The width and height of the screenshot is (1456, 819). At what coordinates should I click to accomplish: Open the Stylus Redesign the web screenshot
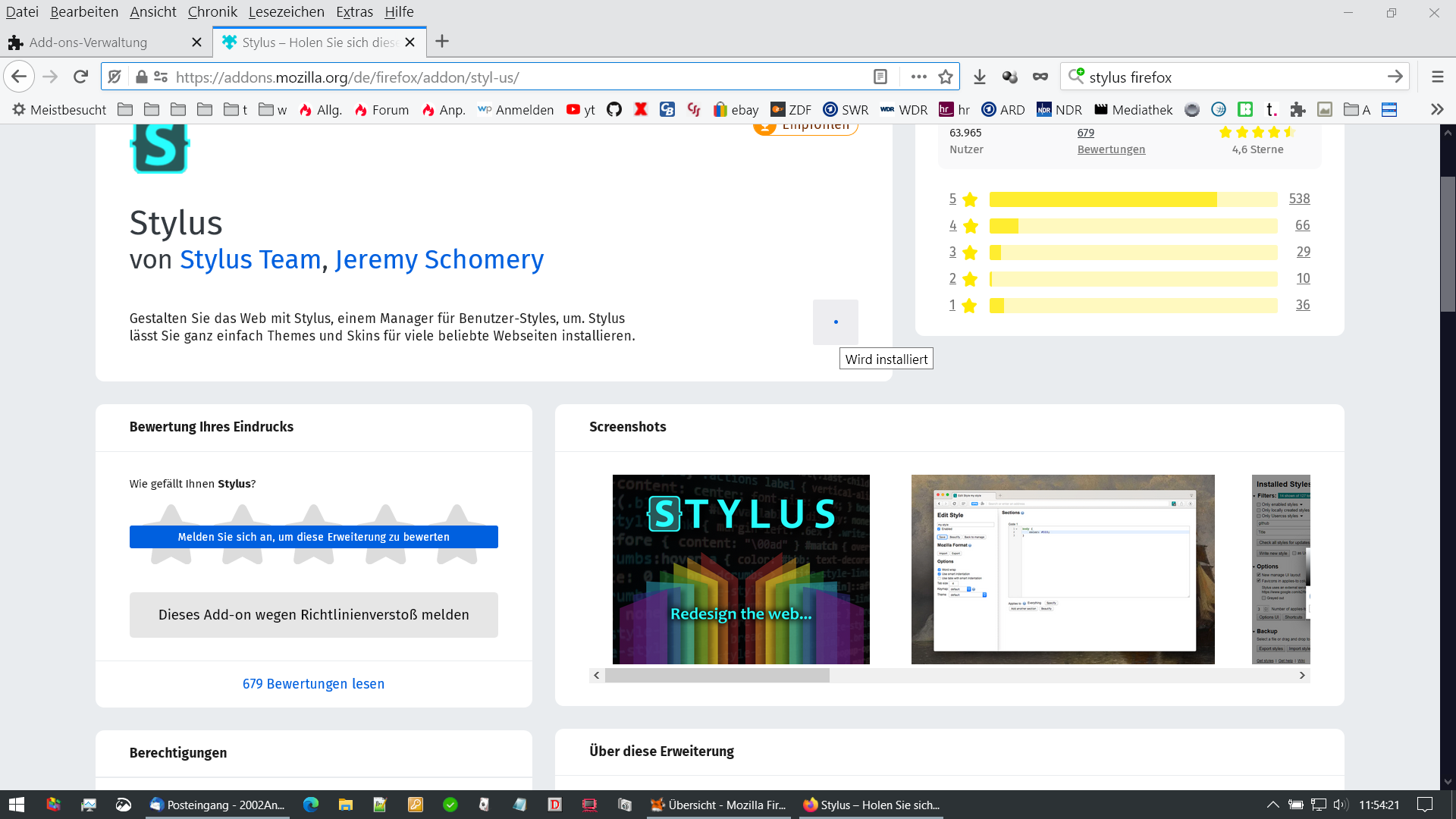(x=740, y=569)
